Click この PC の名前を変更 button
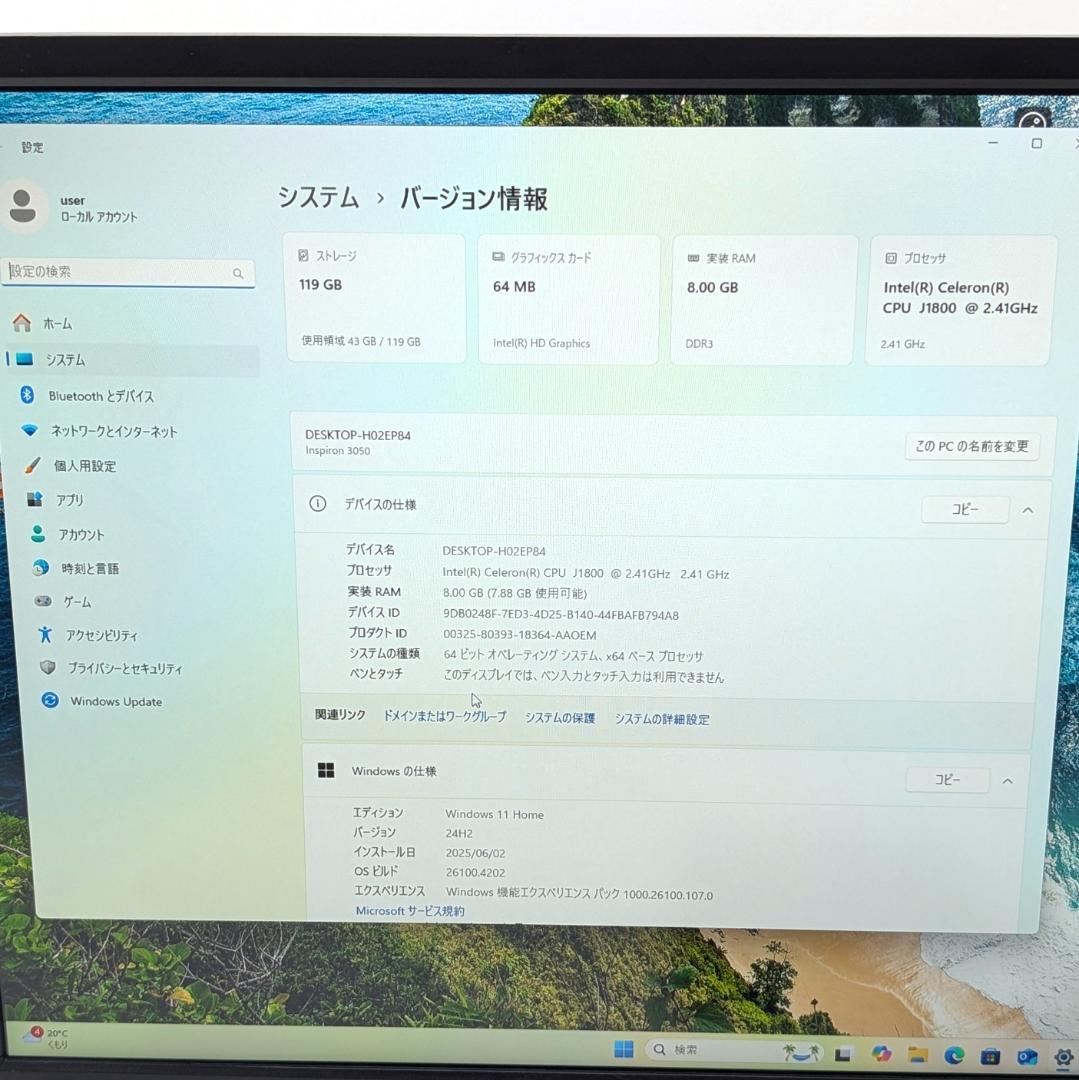 pos(972,446)
